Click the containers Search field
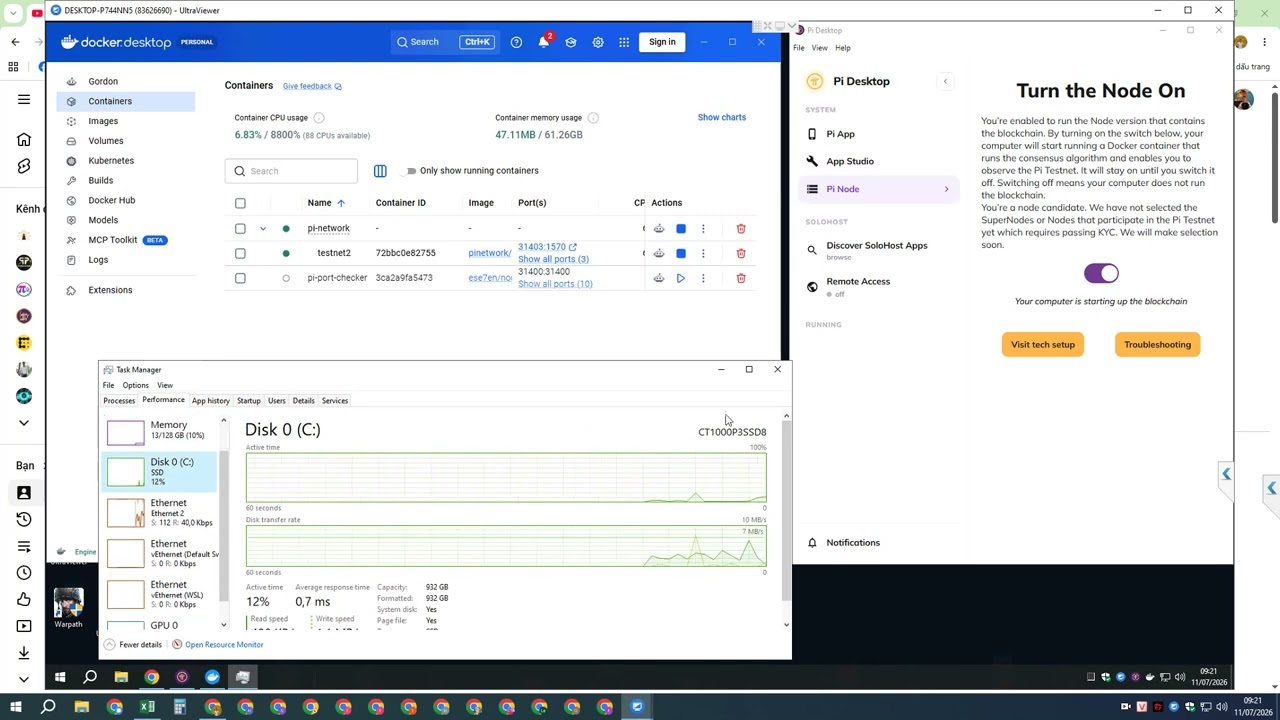 click(x=291, y=171)
